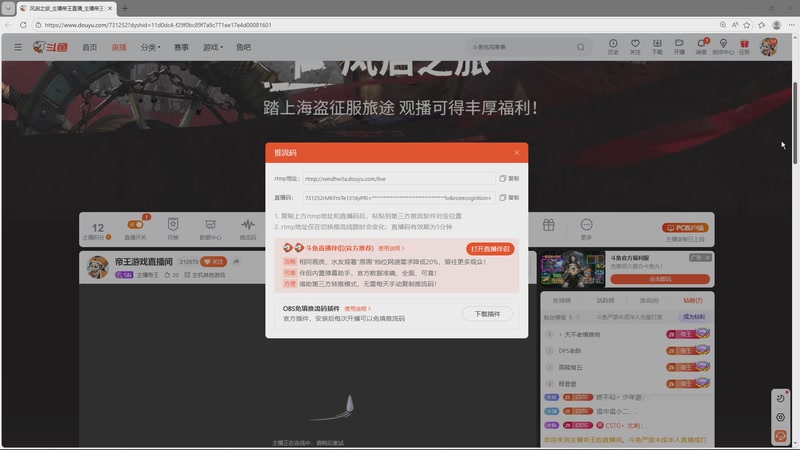Viewport: 800px width, 450px height.
Task: Click the 主播积分 12 counter
Action: [97, 231]
